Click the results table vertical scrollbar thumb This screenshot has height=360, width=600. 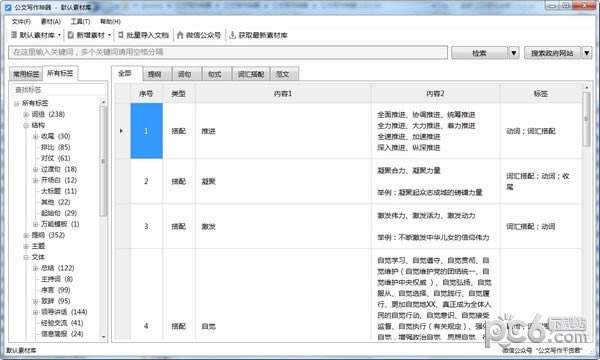(586, 119)
